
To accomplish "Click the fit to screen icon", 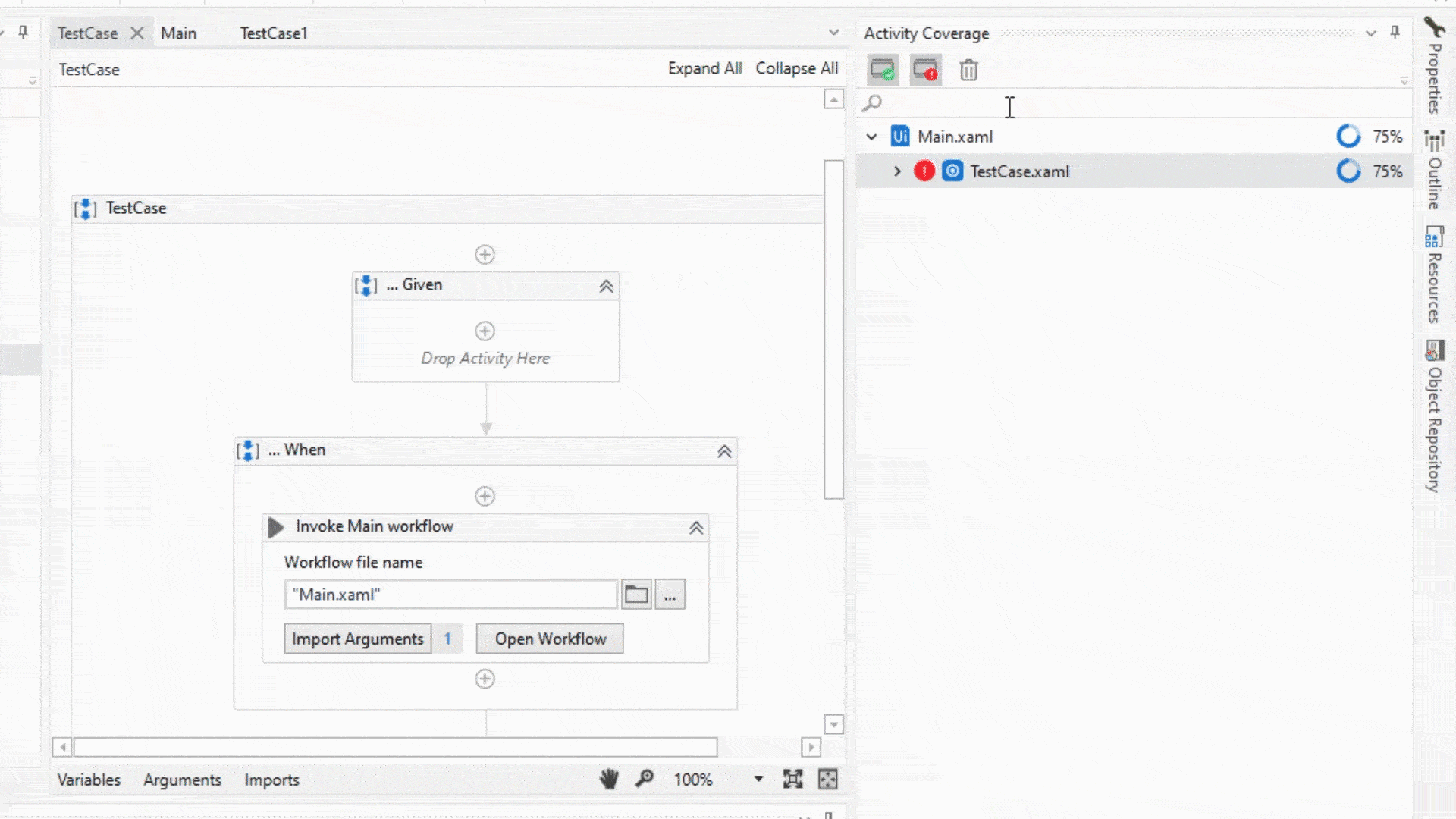I will click(792, 780).
